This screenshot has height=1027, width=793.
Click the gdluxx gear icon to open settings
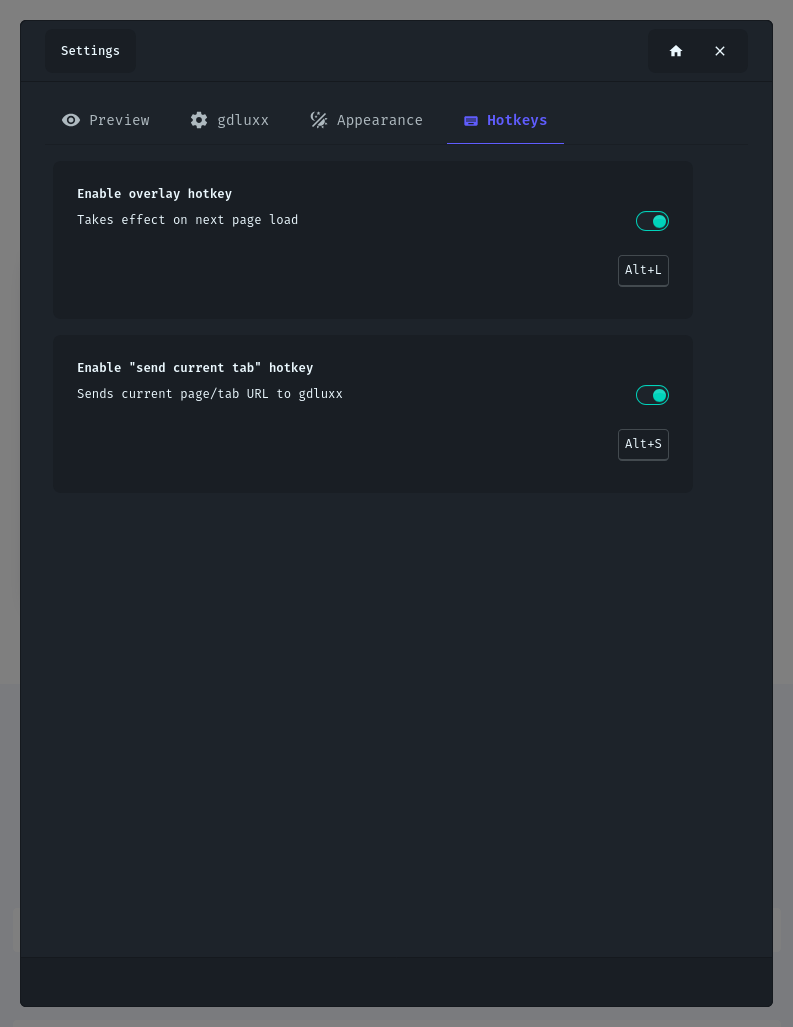point(199,120)
